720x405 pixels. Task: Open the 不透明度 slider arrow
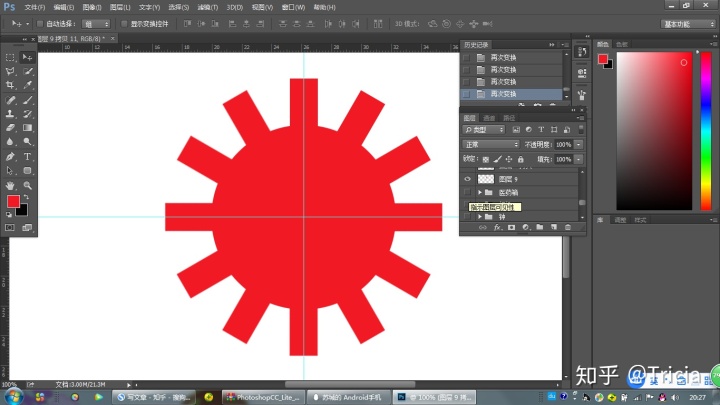[x=579, y=145]
